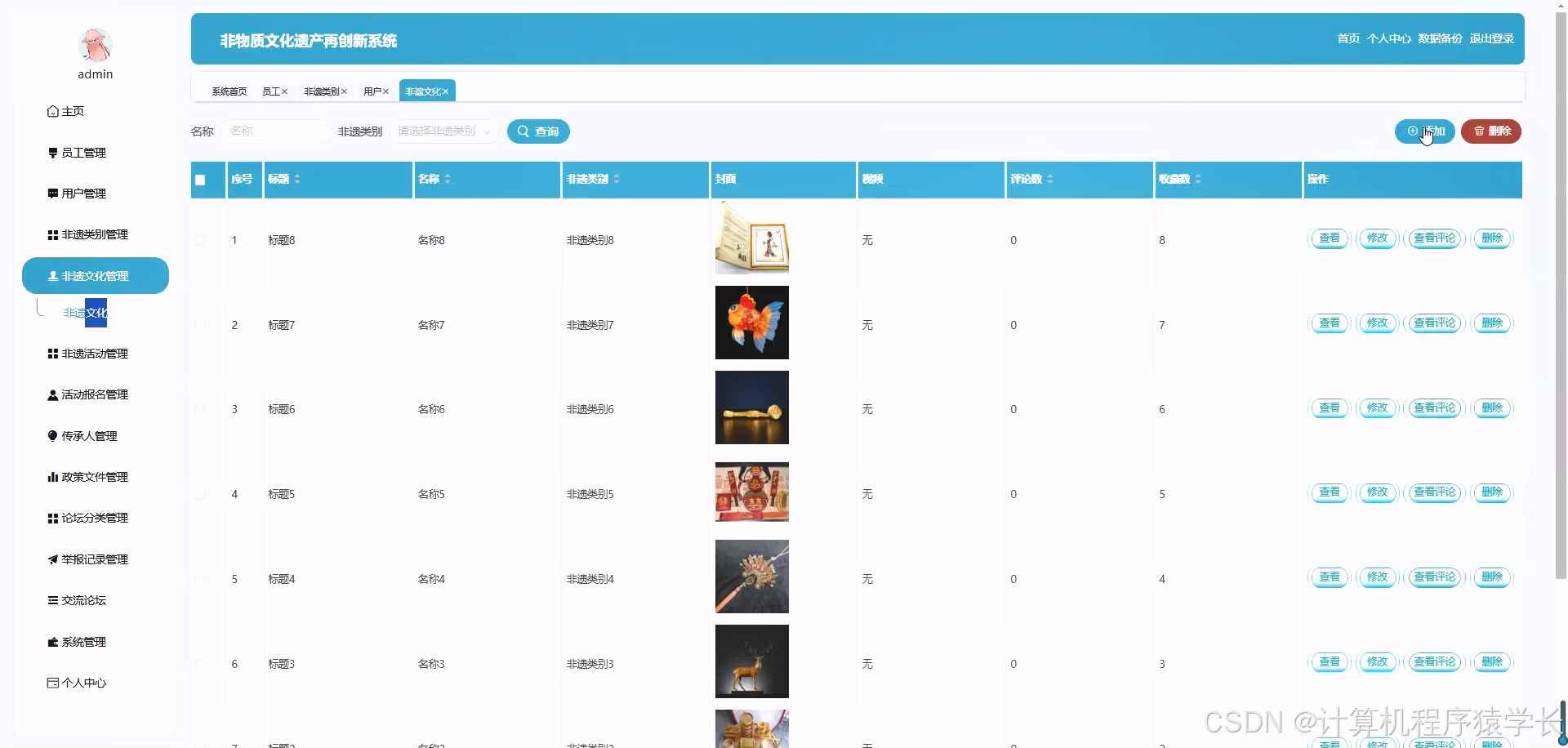Expand the 传承人管理 sidebar menu
Image resolution: width=1568 pixels, height=748 pixels.
(x=96, y=436)
